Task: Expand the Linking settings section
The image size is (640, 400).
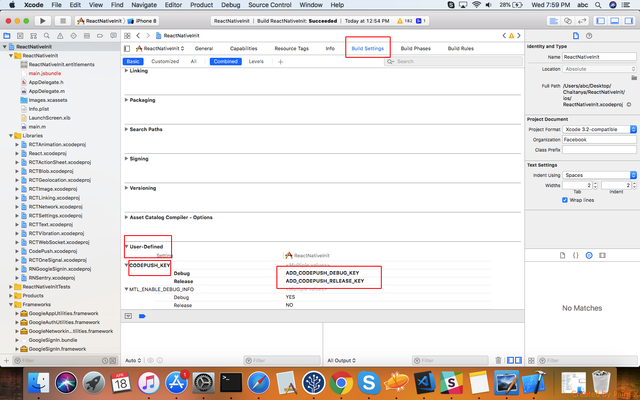Action: tap(126, 71)
